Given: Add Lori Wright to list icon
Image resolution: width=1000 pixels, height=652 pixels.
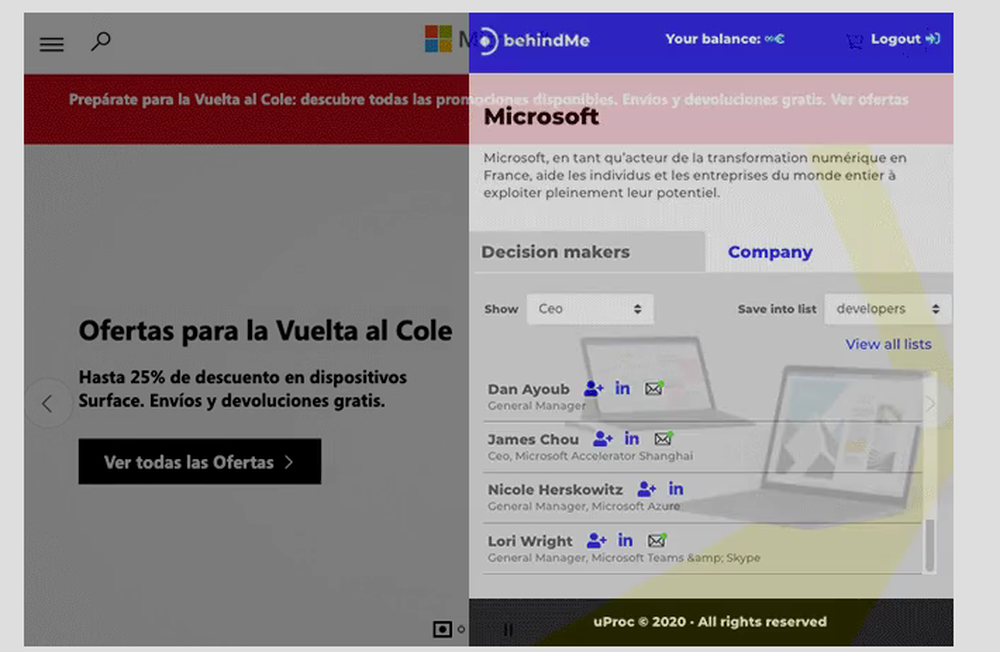Looking at the screenshot, I should point(596,541).
